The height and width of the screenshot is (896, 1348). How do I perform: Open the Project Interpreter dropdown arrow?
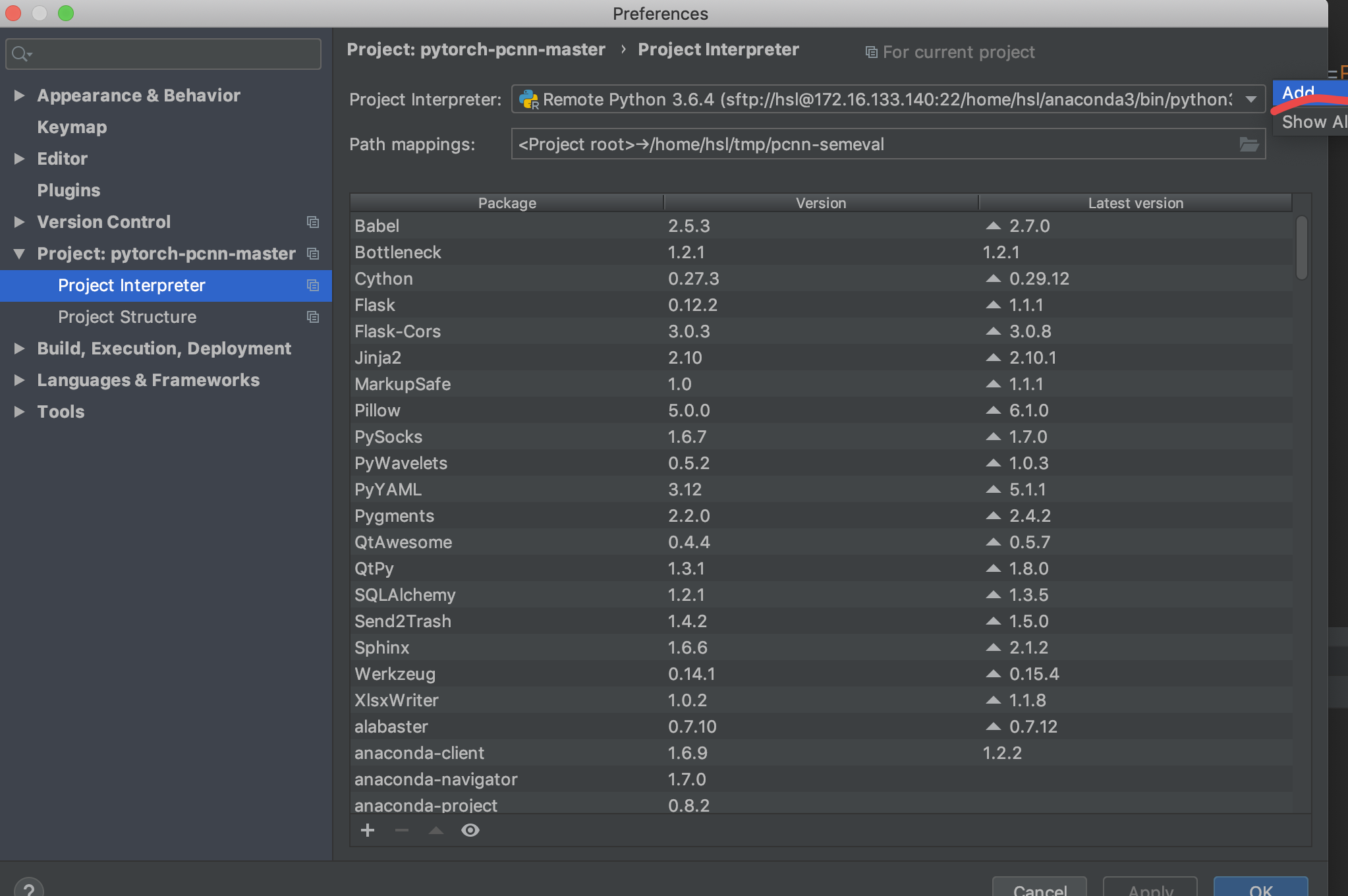click(1250, 99)
